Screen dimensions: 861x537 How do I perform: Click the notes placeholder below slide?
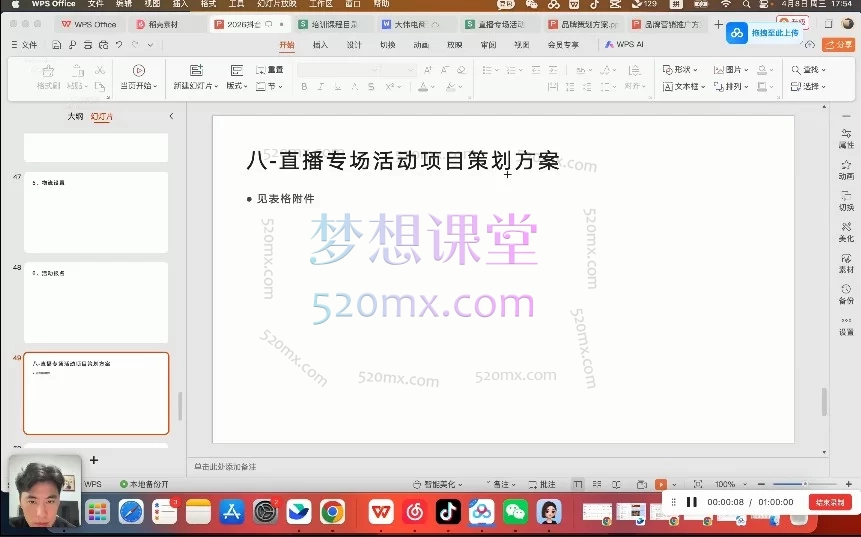(225, 467)
